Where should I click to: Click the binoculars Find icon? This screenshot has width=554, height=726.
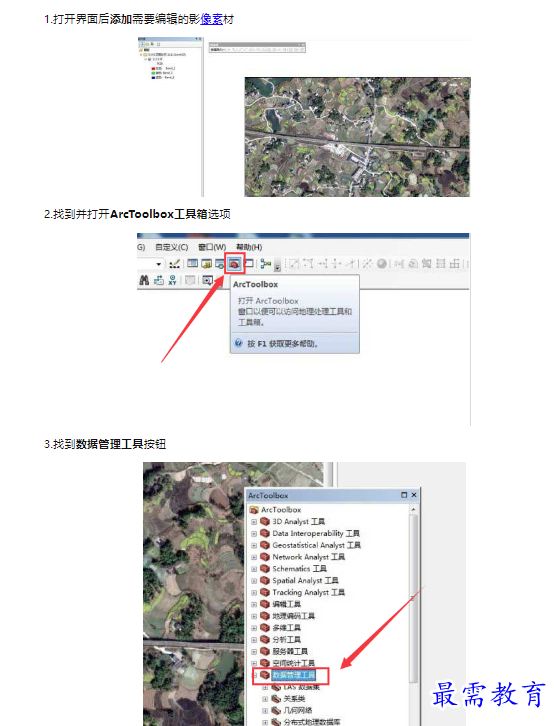pyautogui.click(x=144, y=280)
